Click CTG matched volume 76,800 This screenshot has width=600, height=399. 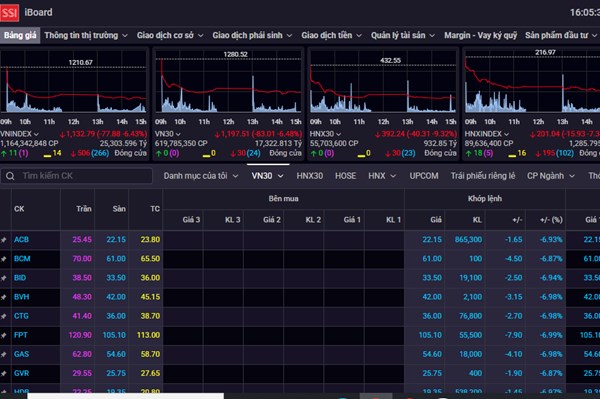point(471,316)
